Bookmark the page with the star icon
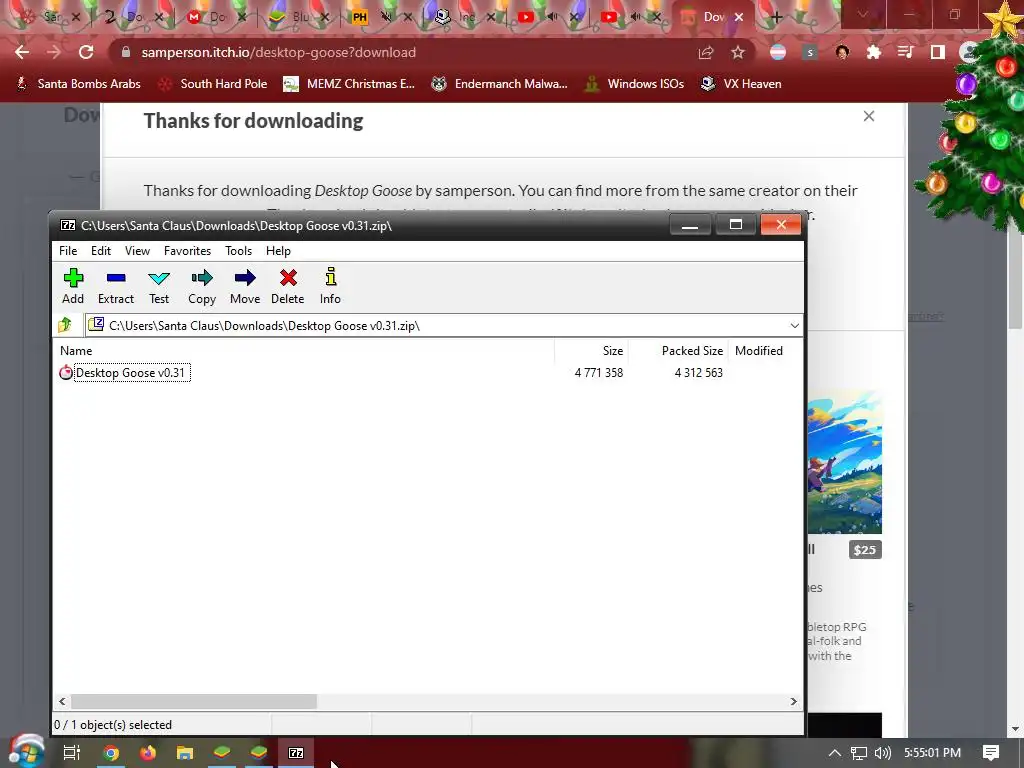Viewport: 1024px width, 768px height. pos(738,52)
